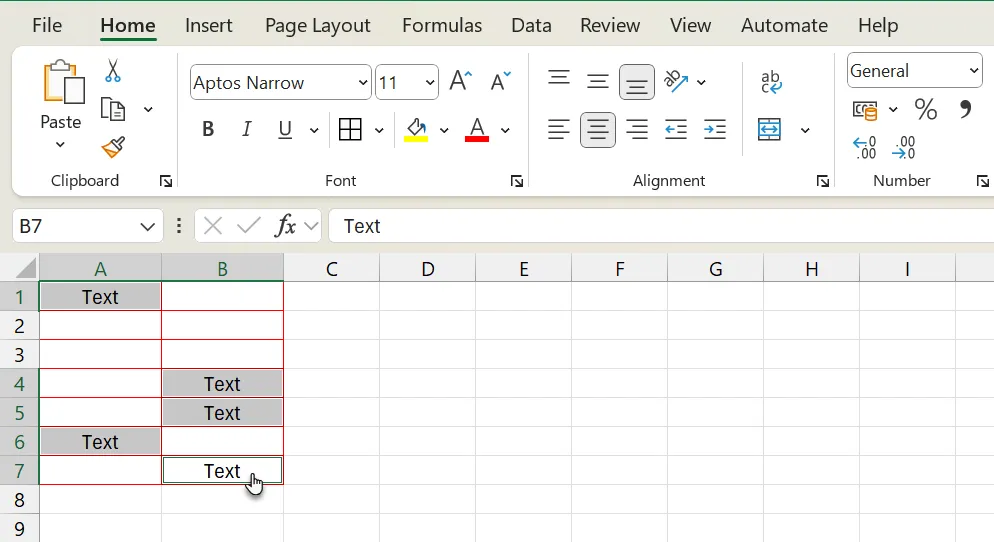Expand the Paste options arrow
The width and height of the screenshot is (994, 542).
pyautogui.click(x=60, y=145)
